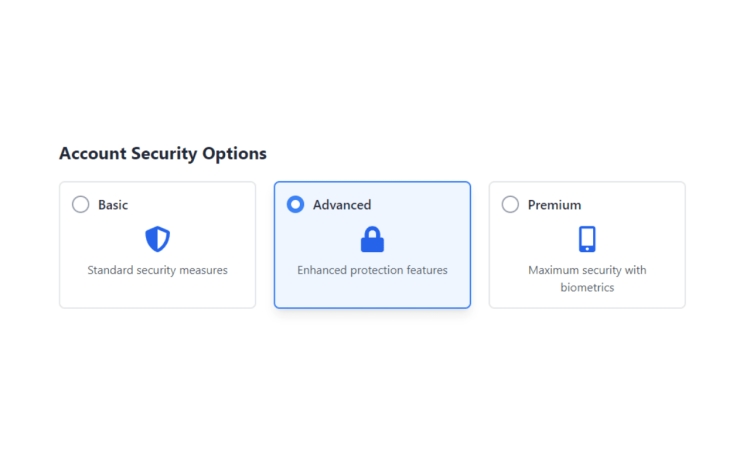Choose the Basic security option card
The image size is (750, 469).
[157, 245]
